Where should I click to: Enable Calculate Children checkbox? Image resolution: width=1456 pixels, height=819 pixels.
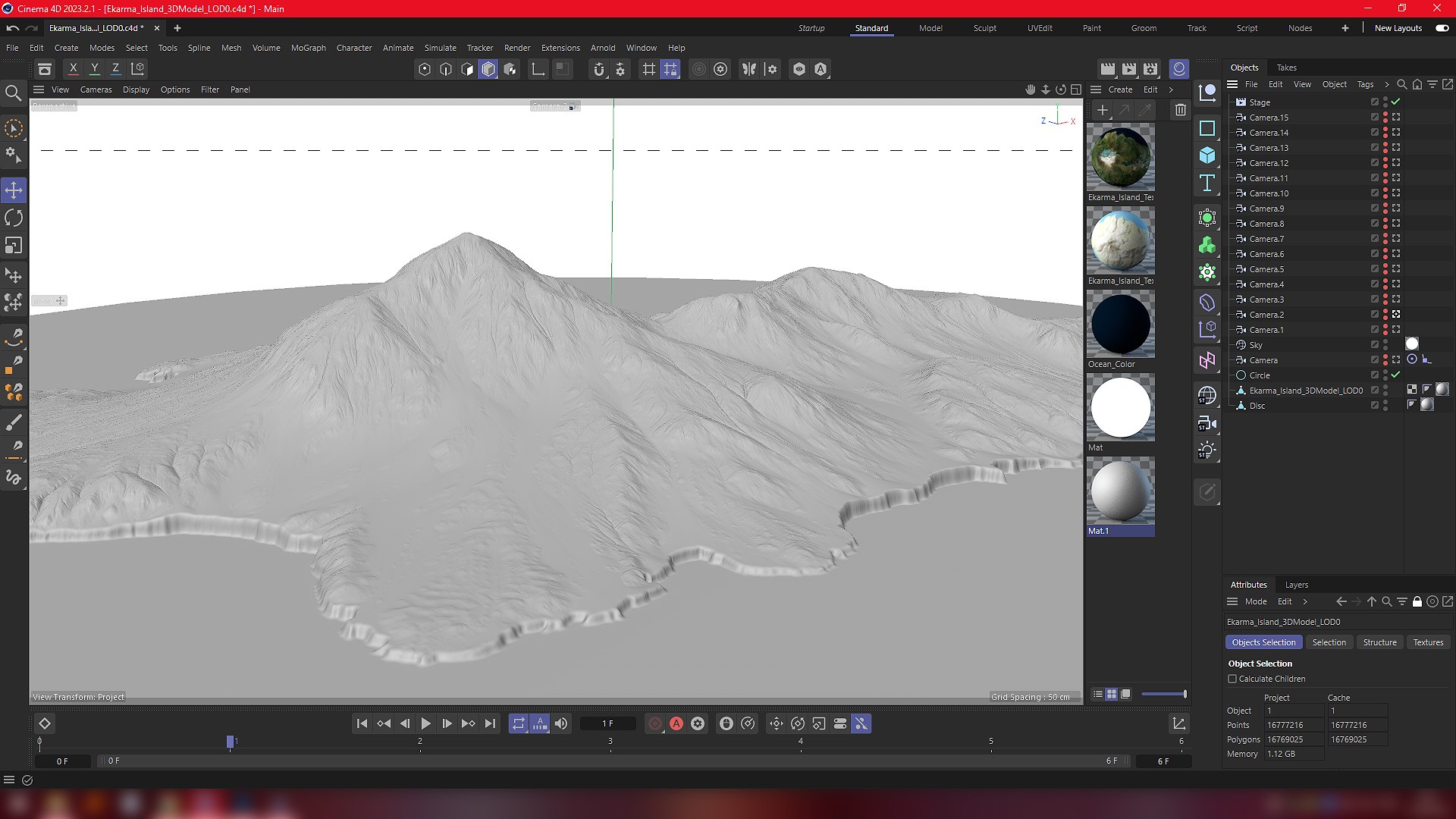pyautogui.click(x=1232, y=679)
